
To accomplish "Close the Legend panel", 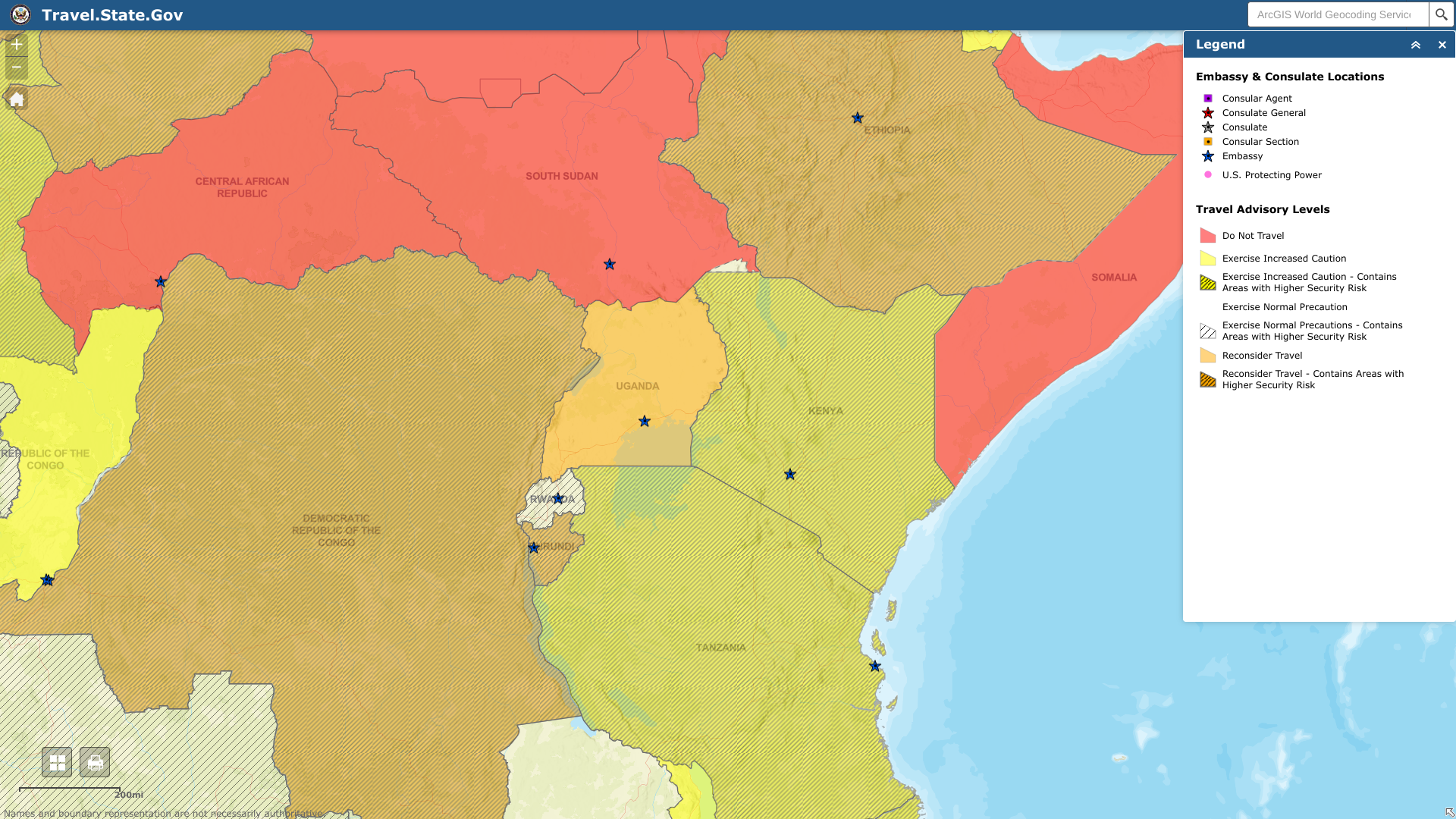I will point(1442,45).
